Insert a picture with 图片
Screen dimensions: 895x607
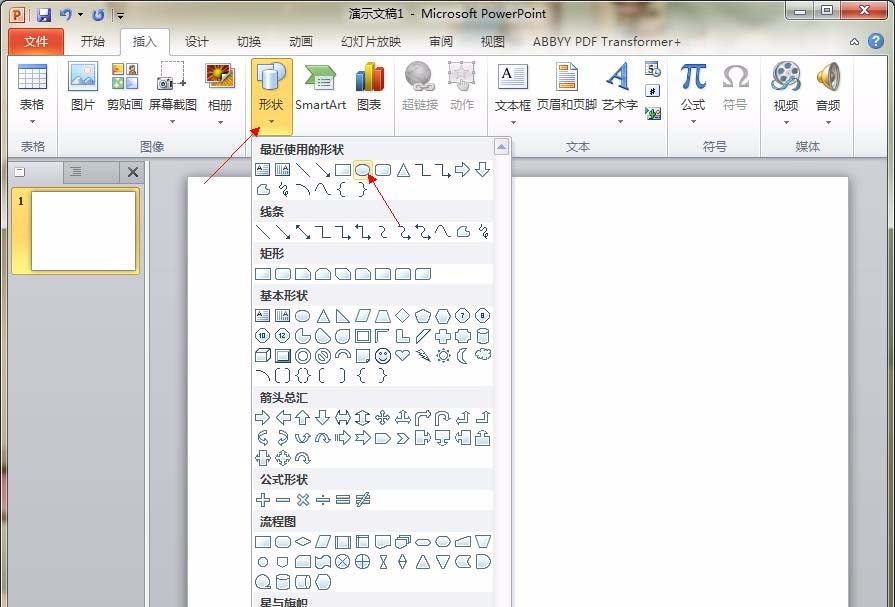pos(83,87)
